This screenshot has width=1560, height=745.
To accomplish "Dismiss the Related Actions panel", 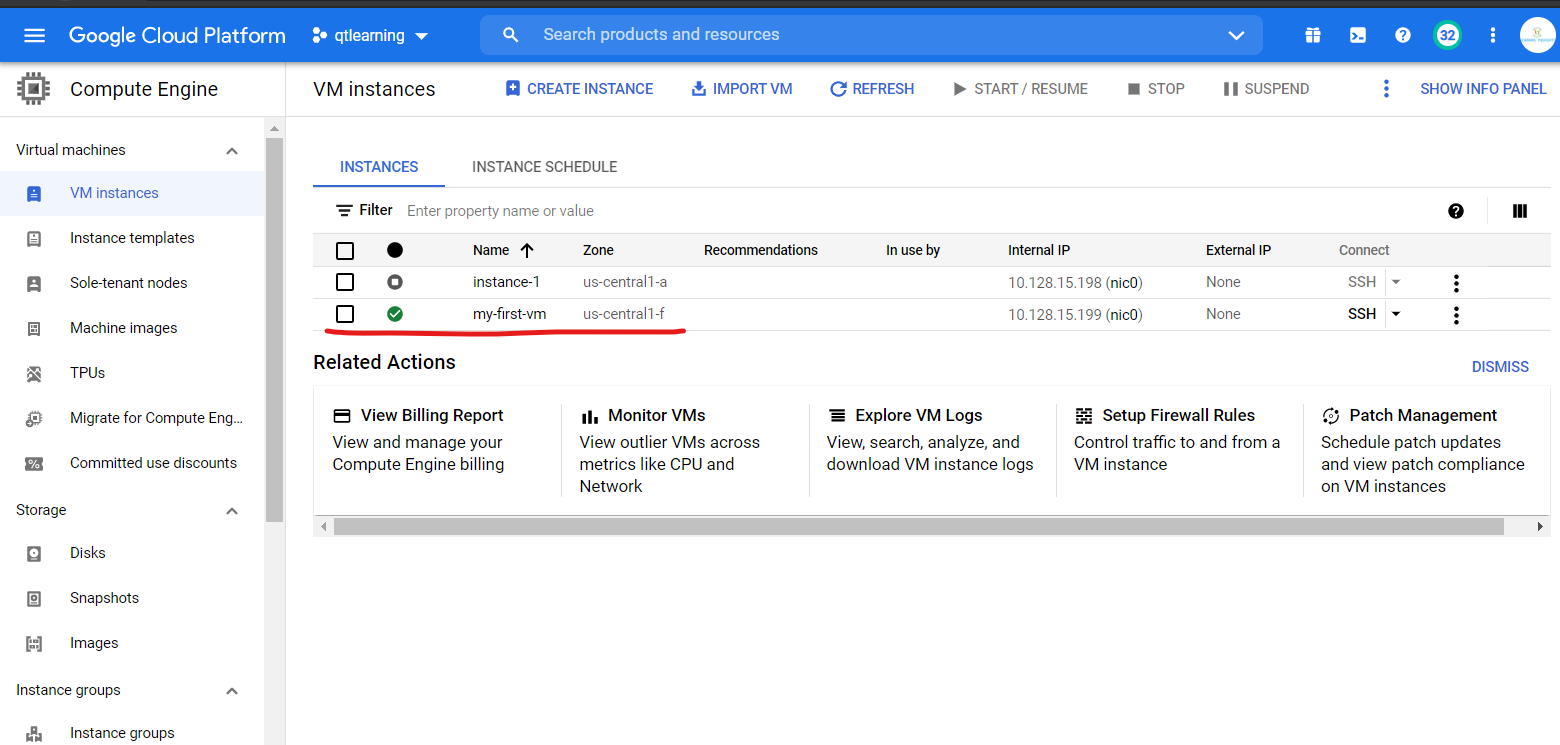I will coord(1500,367).
